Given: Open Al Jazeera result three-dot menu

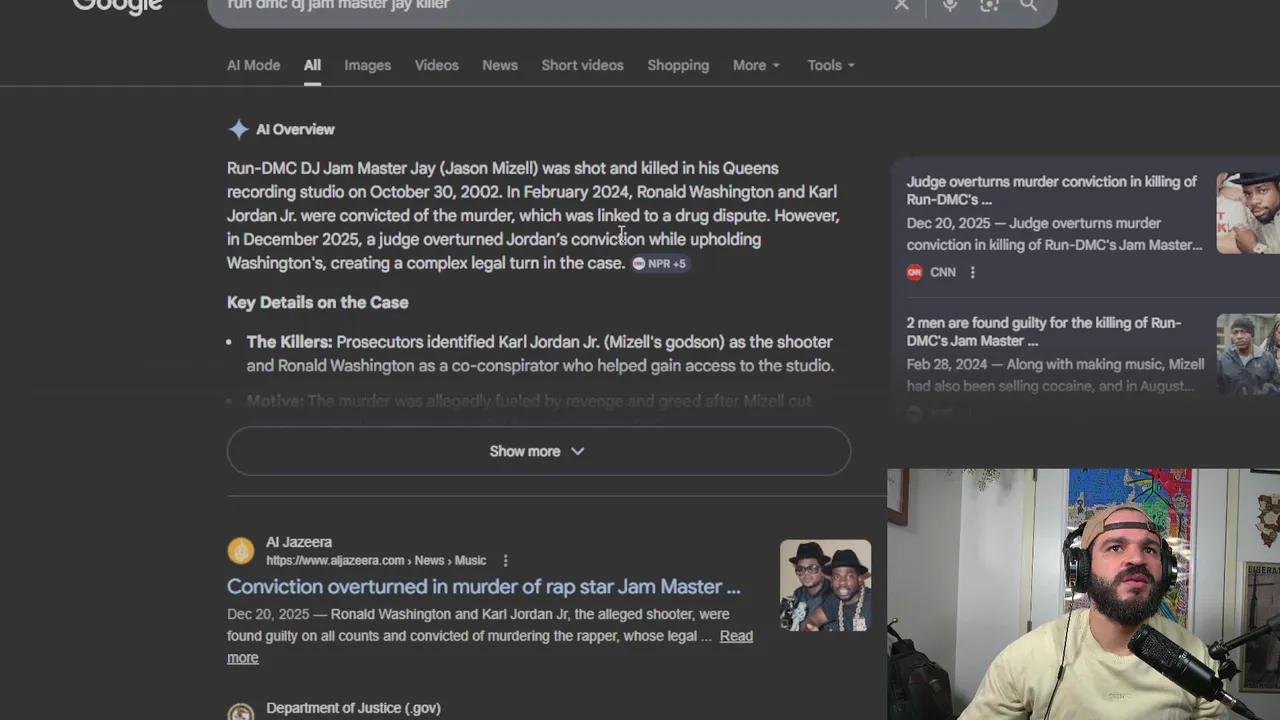Looking at the screenshot, I should 505,561.
